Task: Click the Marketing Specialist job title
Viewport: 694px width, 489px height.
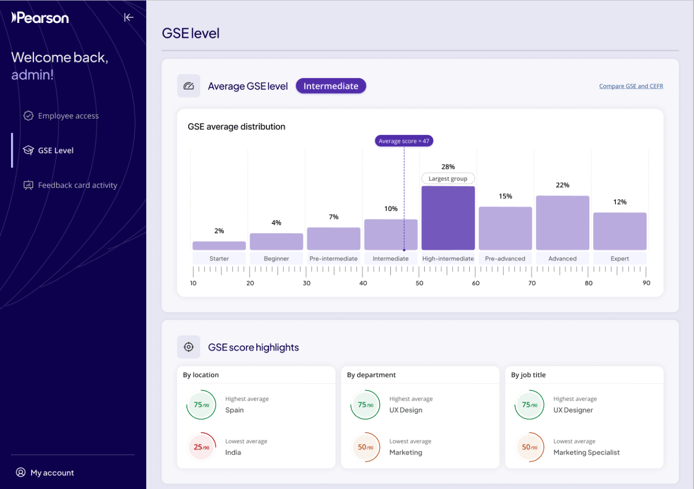Action: click(x=586, y=452)
